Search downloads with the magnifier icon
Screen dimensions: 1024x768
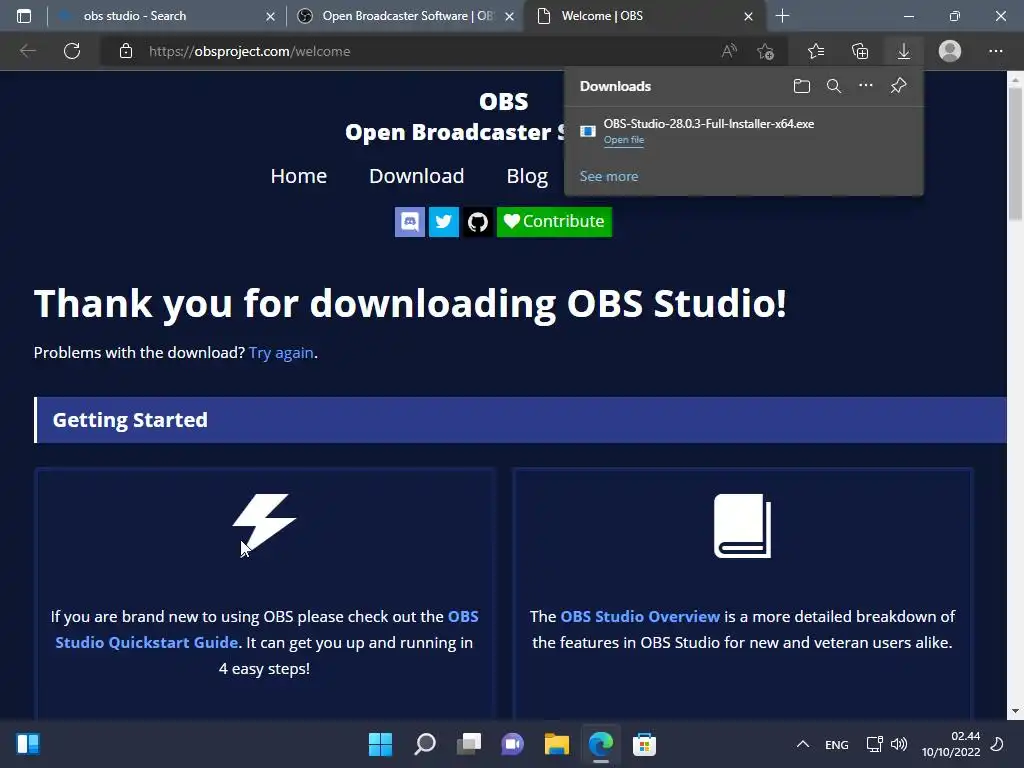833,86
